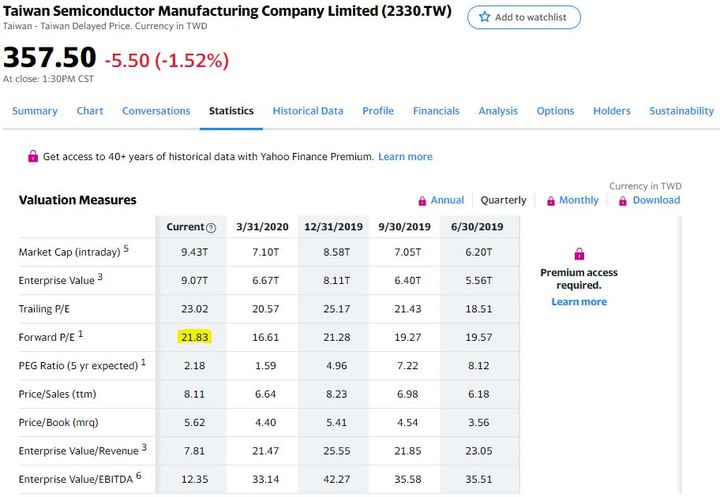Click the current PEG Ratio value 2.18

point(195,366)
